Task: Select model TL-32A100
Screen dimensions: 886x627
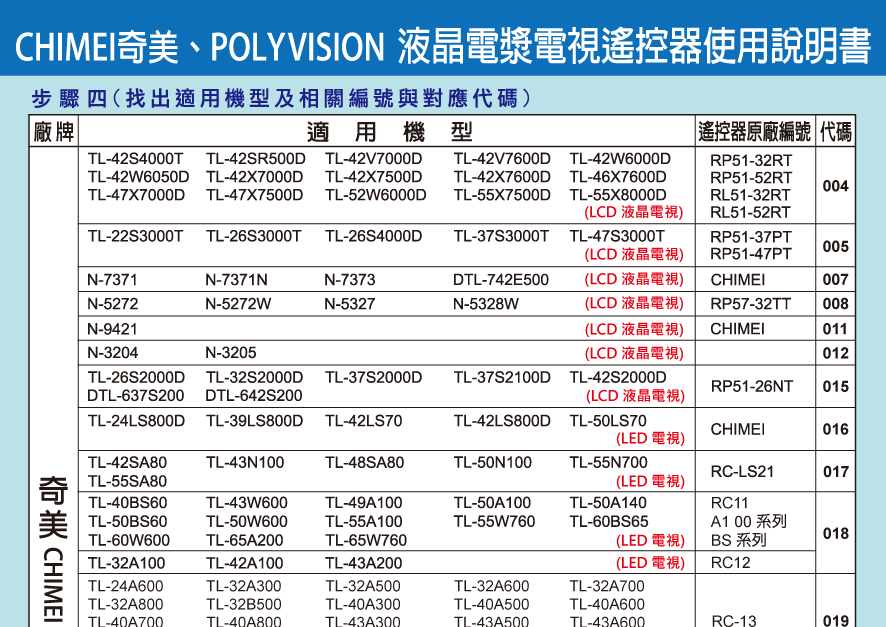Action: pyautogui.click(x=126, y=563)
